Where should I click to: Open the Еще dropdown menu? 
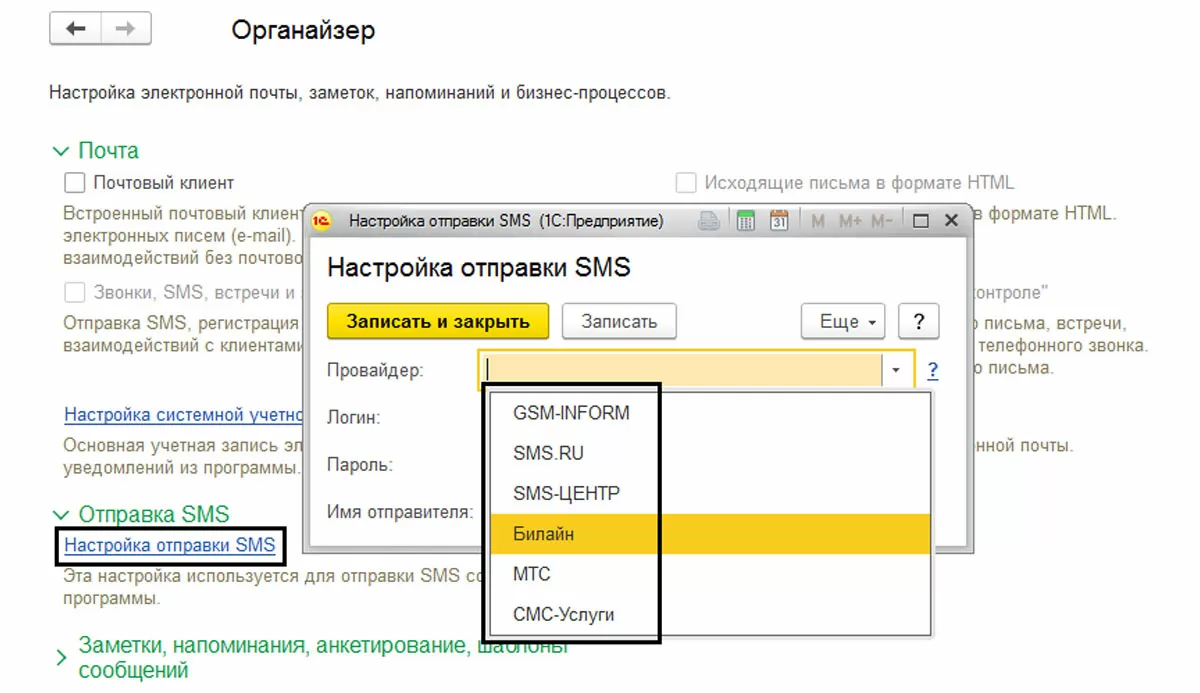click(x=843, y=322)
